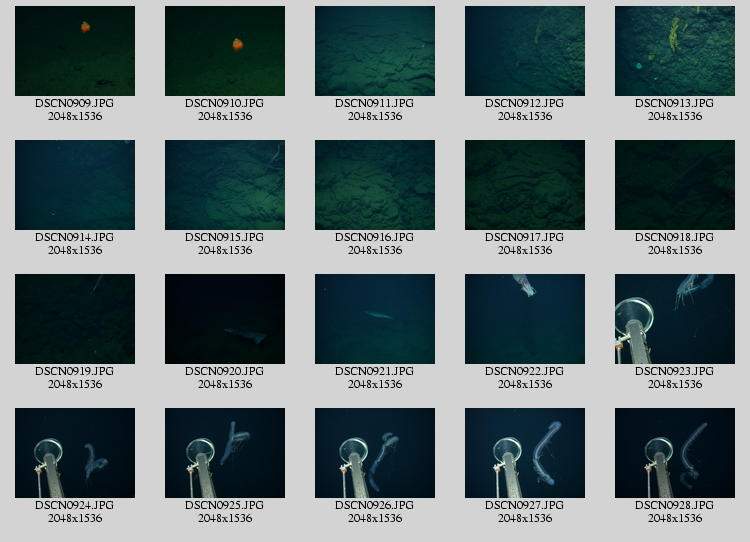Click thumbnail image DSCN0917.JPG
Viewport: 750px width, 542px height.
525,185
